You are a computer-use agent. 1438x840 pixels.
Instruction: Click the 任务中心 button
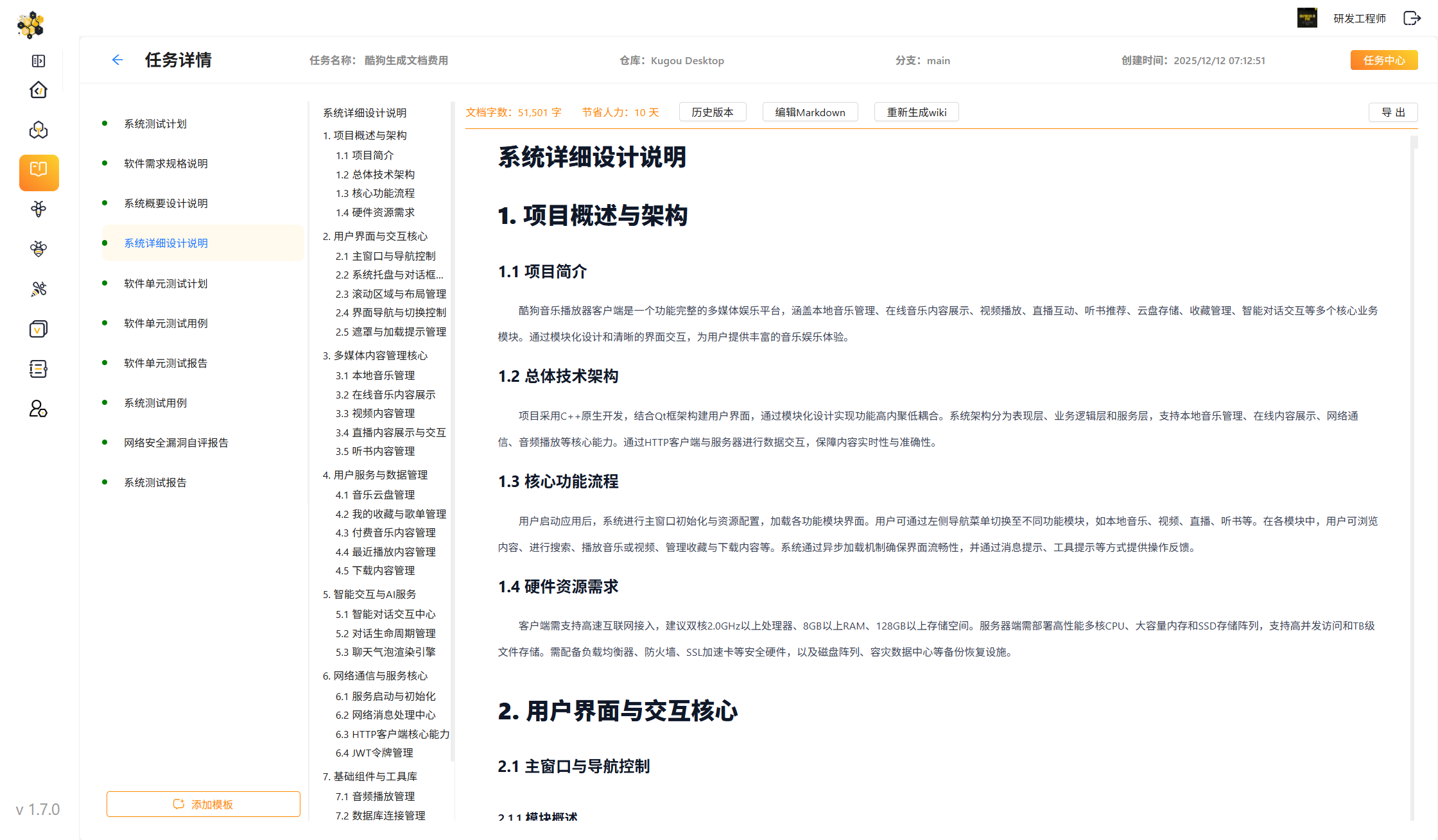click(1384, 60)
